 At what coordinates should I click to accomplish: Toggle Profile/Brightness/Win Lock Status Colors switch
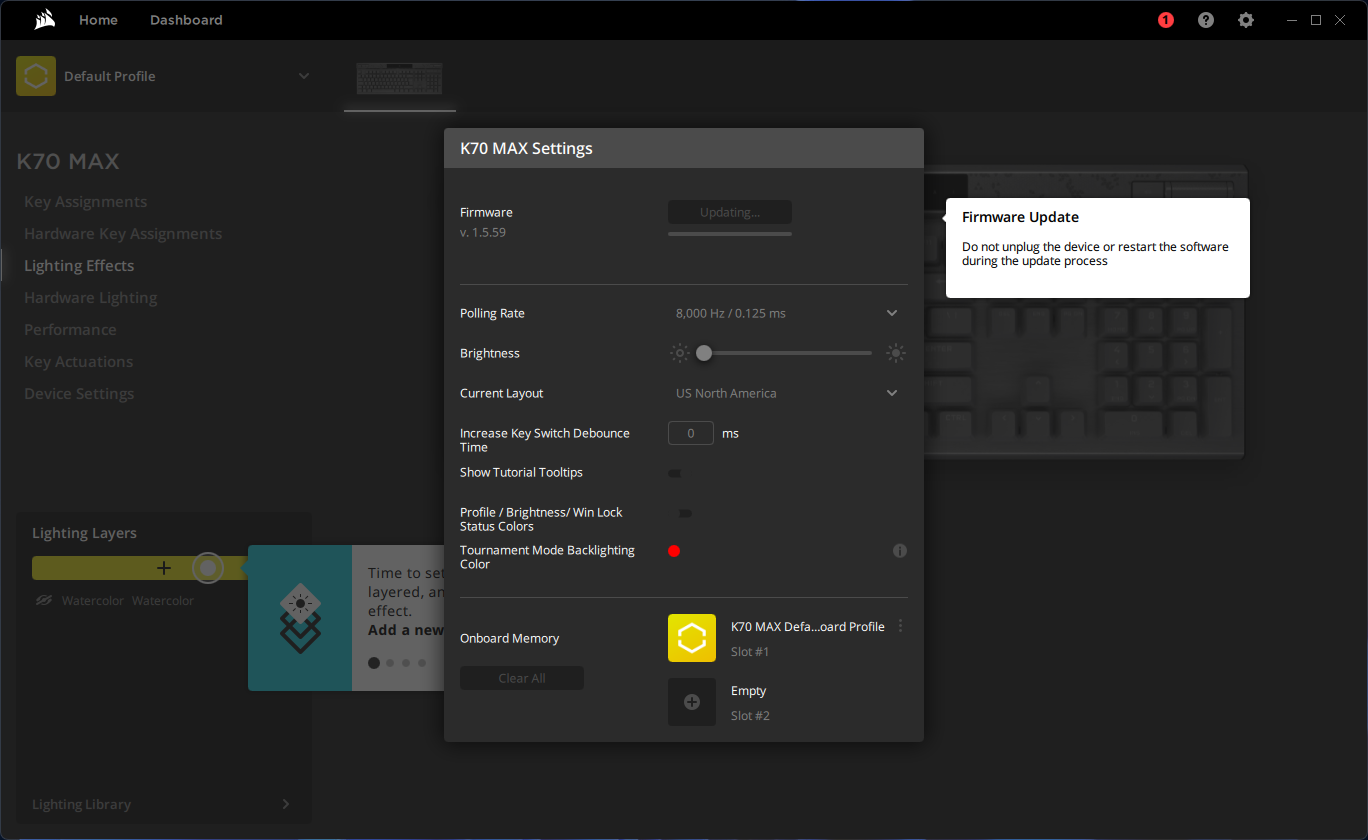pos(685,513)
